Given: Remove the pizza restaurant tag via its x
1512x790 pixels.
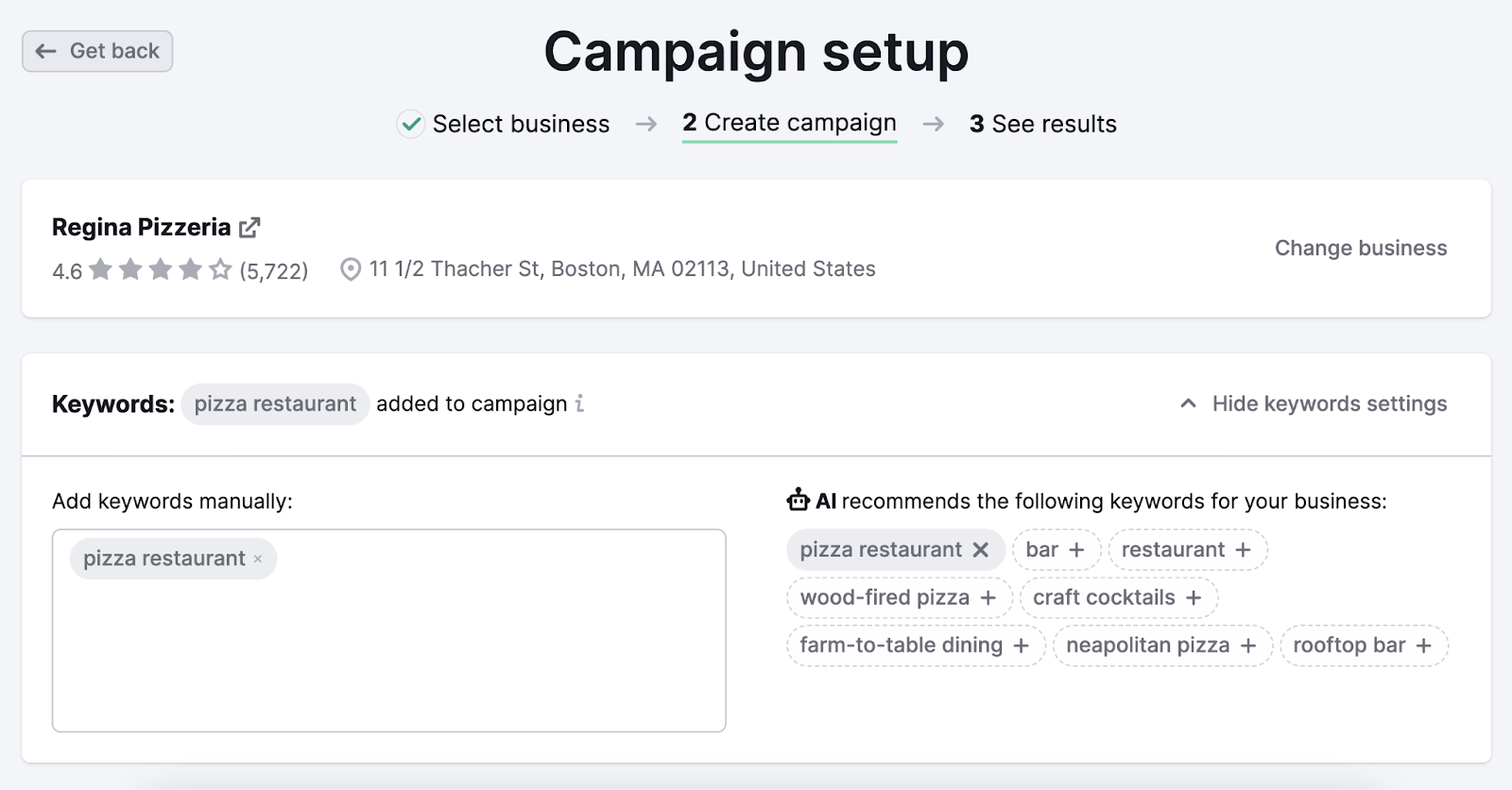Looking at the screenshot, I should coord(258,558).
